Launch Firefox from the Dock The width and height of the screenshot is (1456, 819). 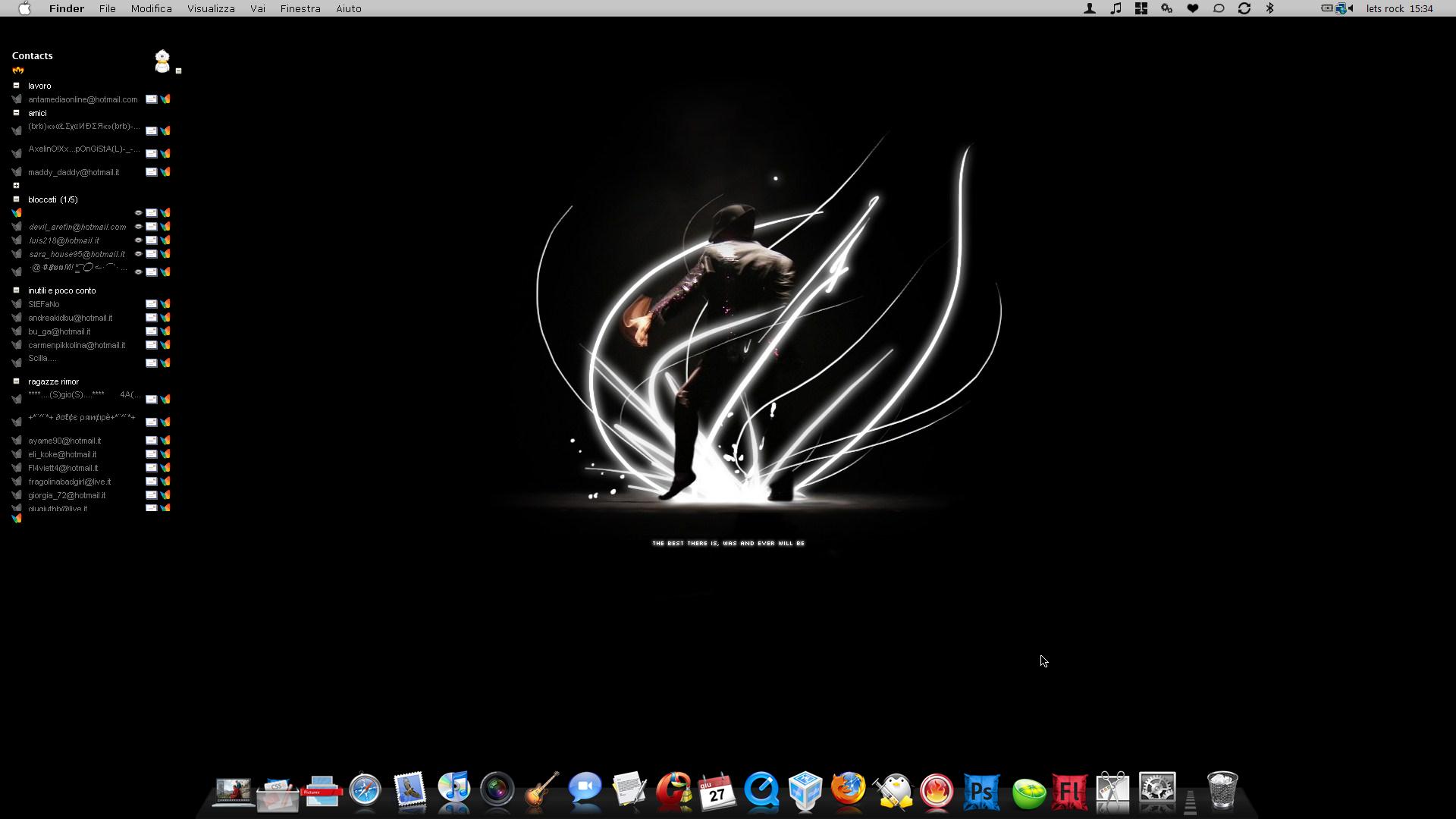click(849, 790)
